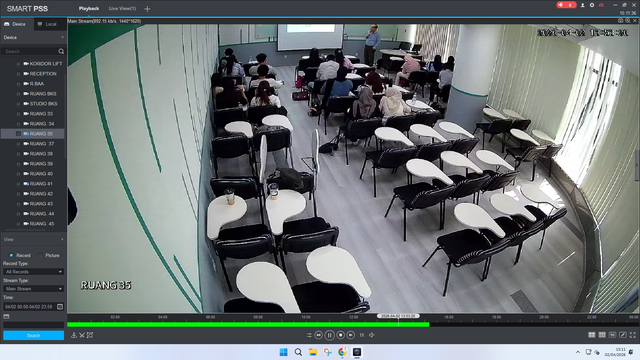Check the R.BAA camera checkbox

(x=18, y=84)
